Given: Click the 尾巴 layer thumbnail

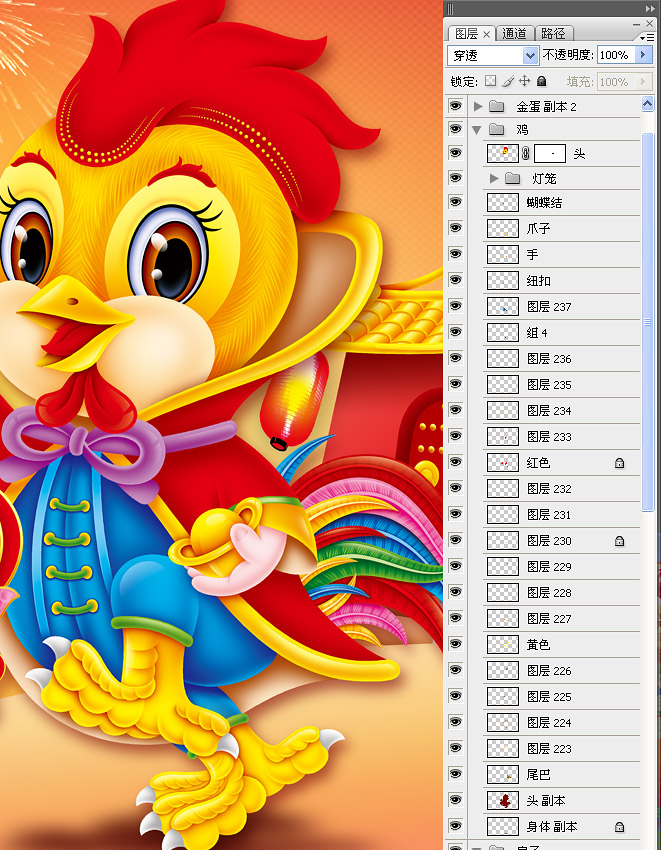Looking at the screenshot, I should point(503,774).
